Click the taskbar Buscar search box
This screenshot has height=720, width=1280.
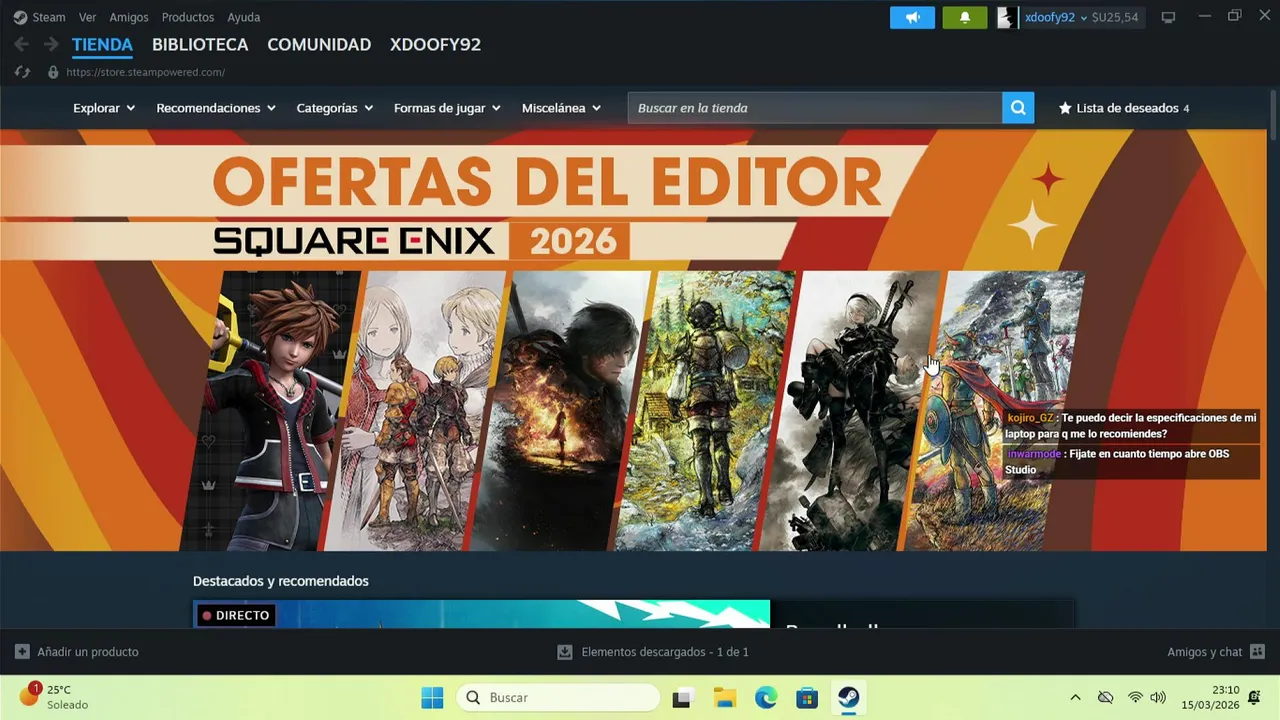click(x=559, y=698)
